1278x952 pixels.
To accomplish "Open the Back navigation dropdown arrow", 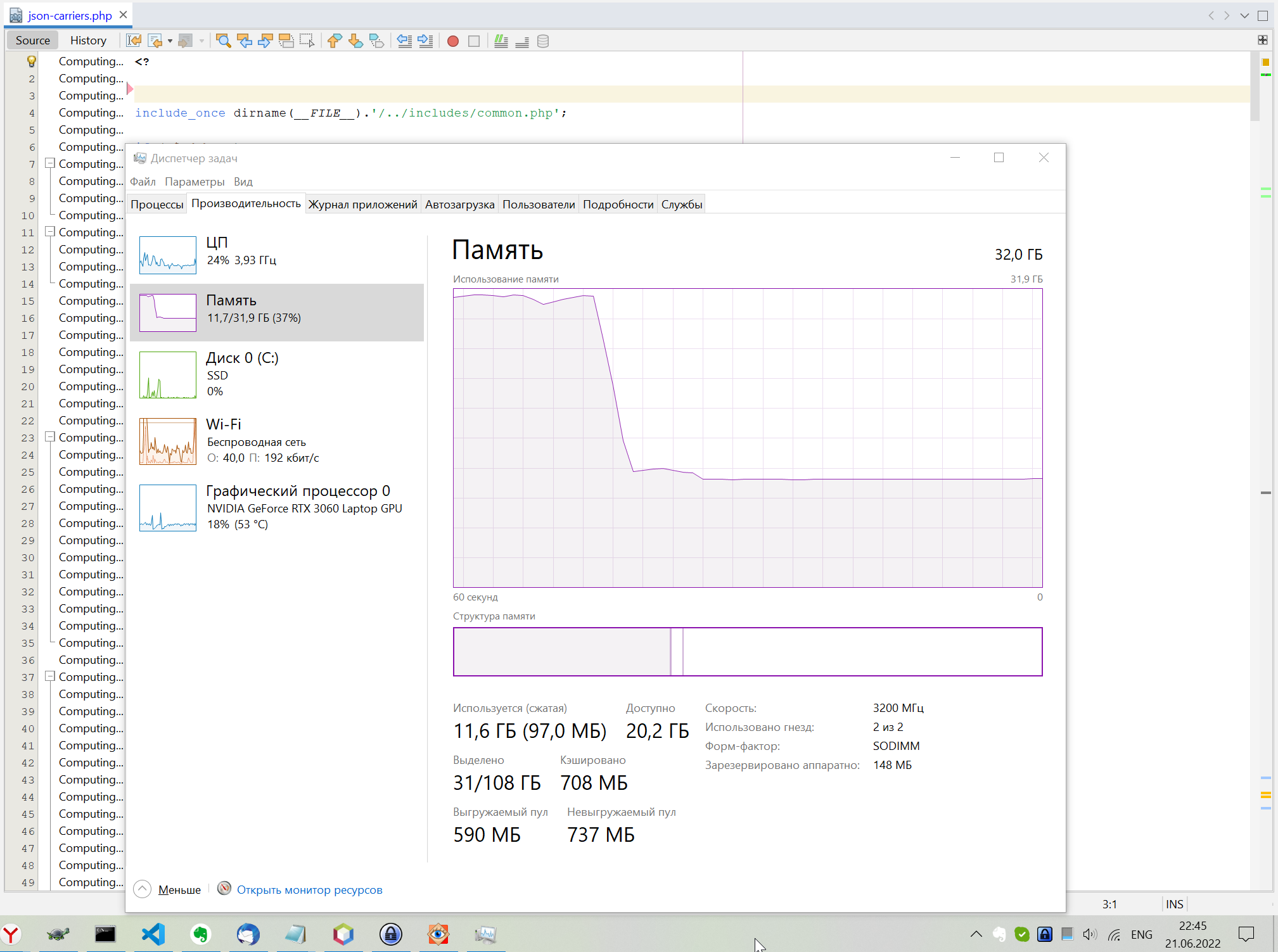I will point(170,41).
